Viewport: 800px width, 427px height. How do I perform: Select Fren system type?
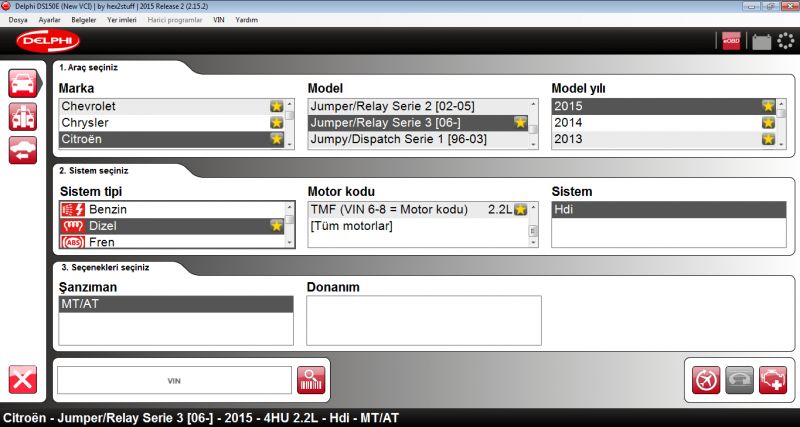(172, 241)
